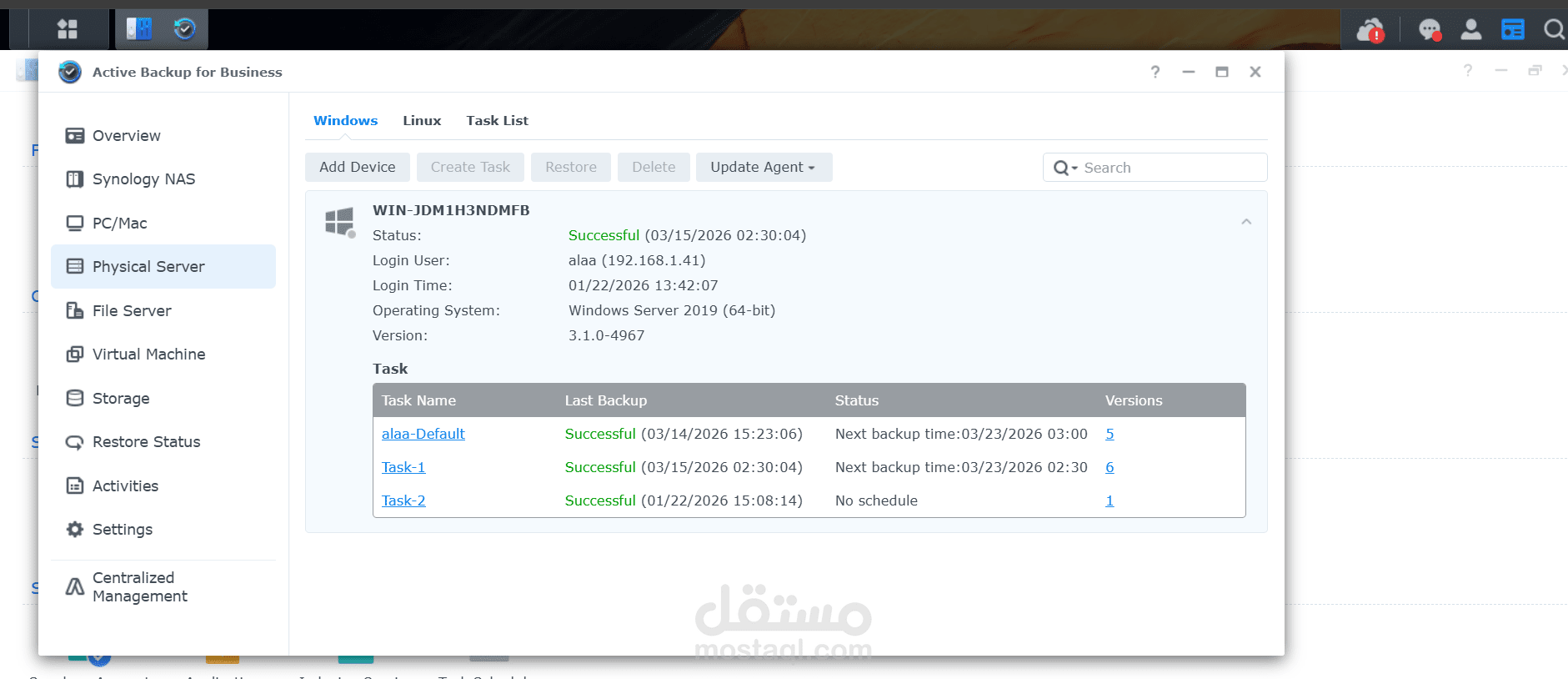
Task: Click the Centralized Management icon
Action: tap(75, 586)
